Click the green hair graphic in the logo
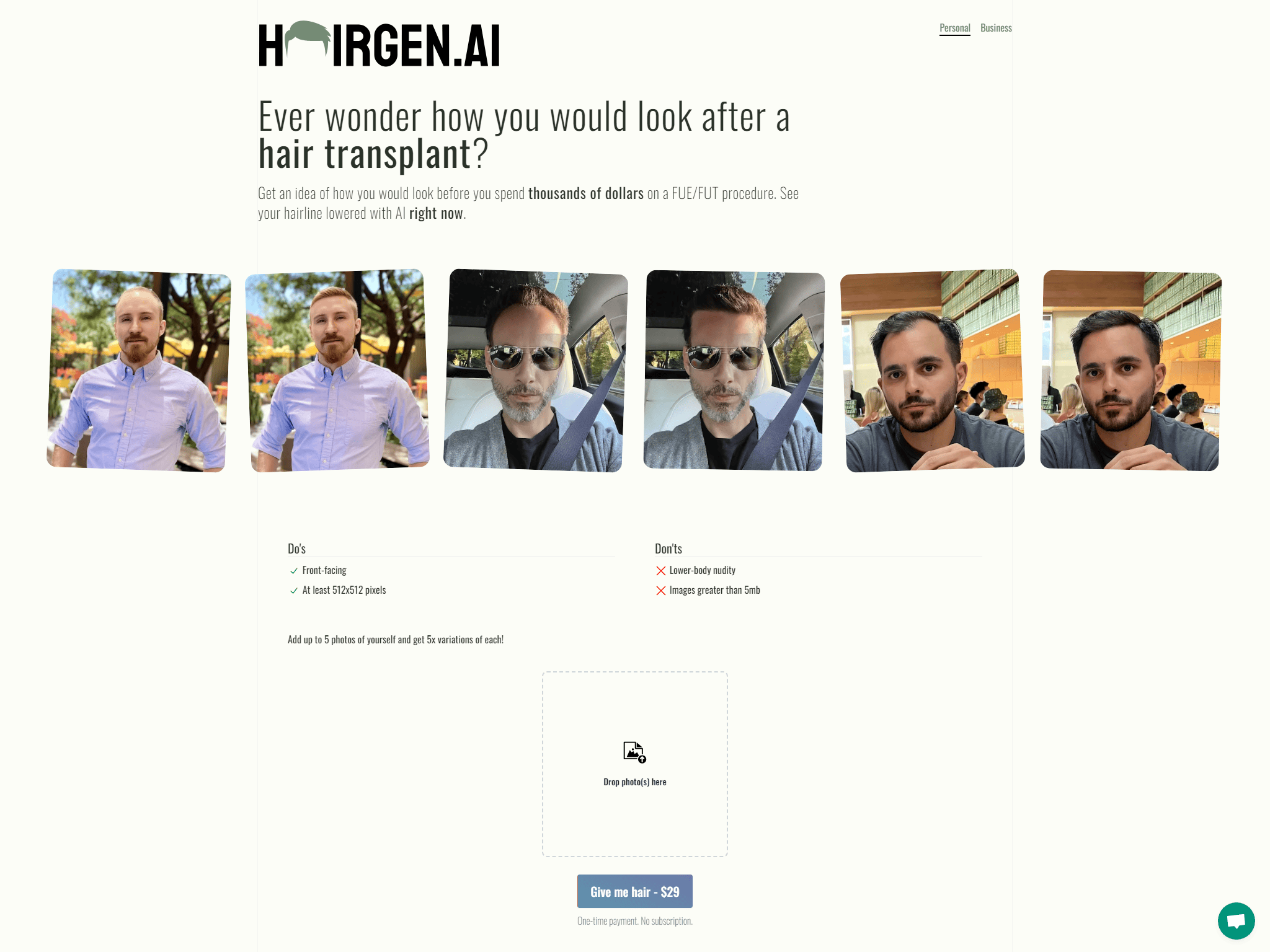 click(x=308, y=38)
